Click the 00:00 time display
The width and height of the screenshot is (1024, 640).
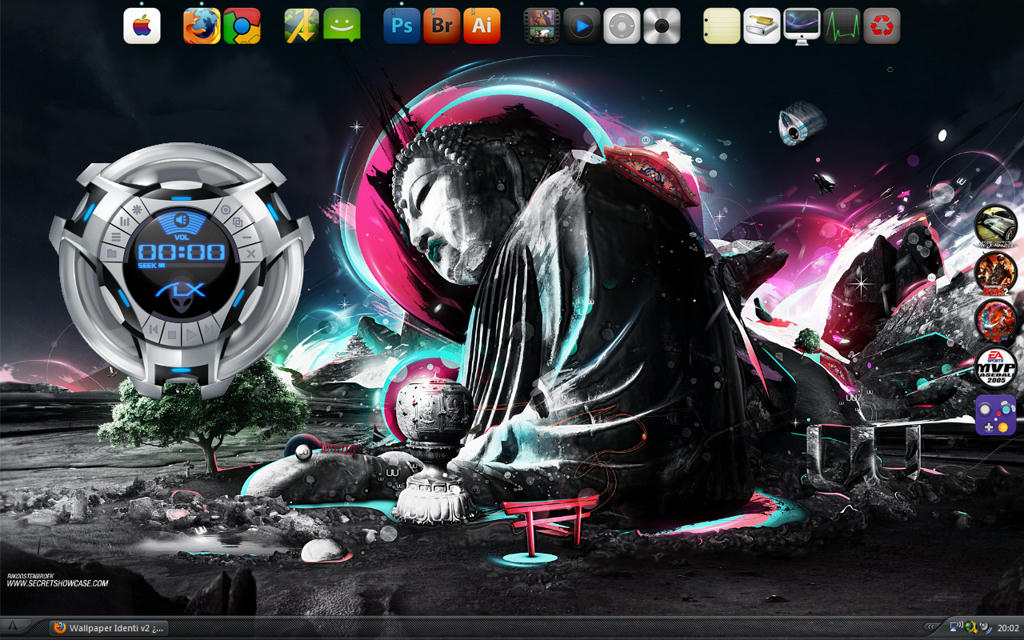tap(181, 252)
